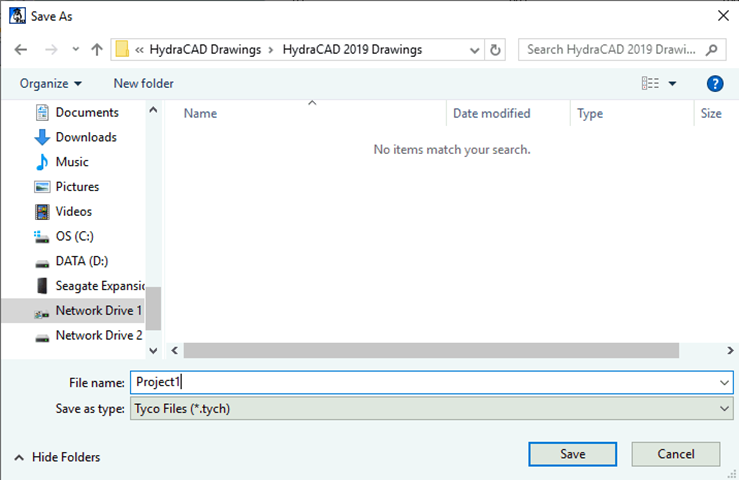Sort by the Name column header
Image resolution: width=739 pixels, height=480 pixels.
[200, 114]
